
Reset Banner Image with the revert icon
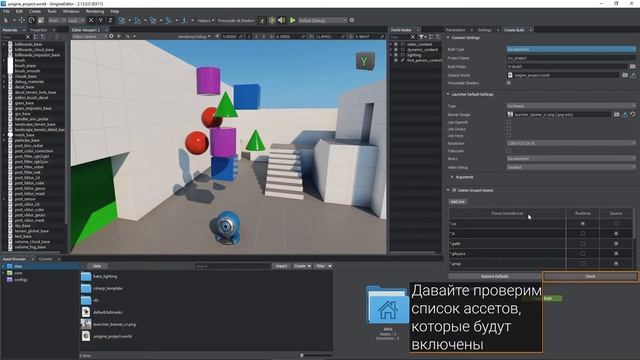coord(633,115)
